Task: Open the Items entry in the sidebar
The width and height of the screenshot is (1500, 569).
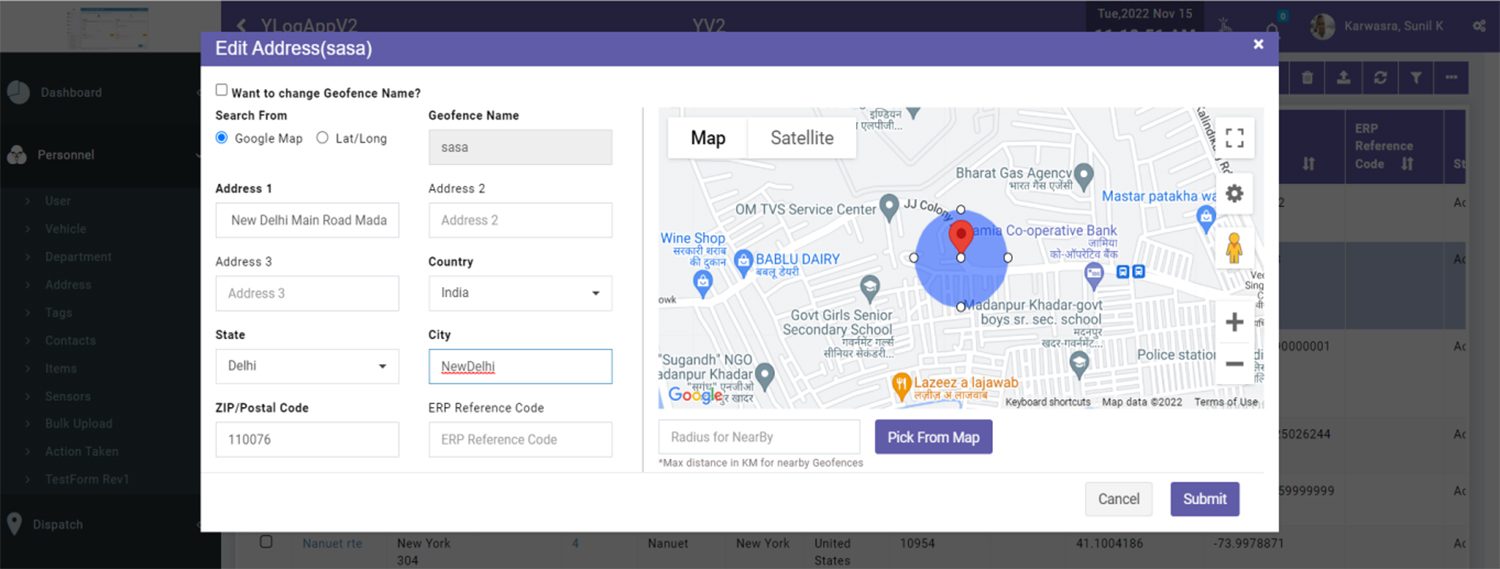Action: [x=61, y=369]
